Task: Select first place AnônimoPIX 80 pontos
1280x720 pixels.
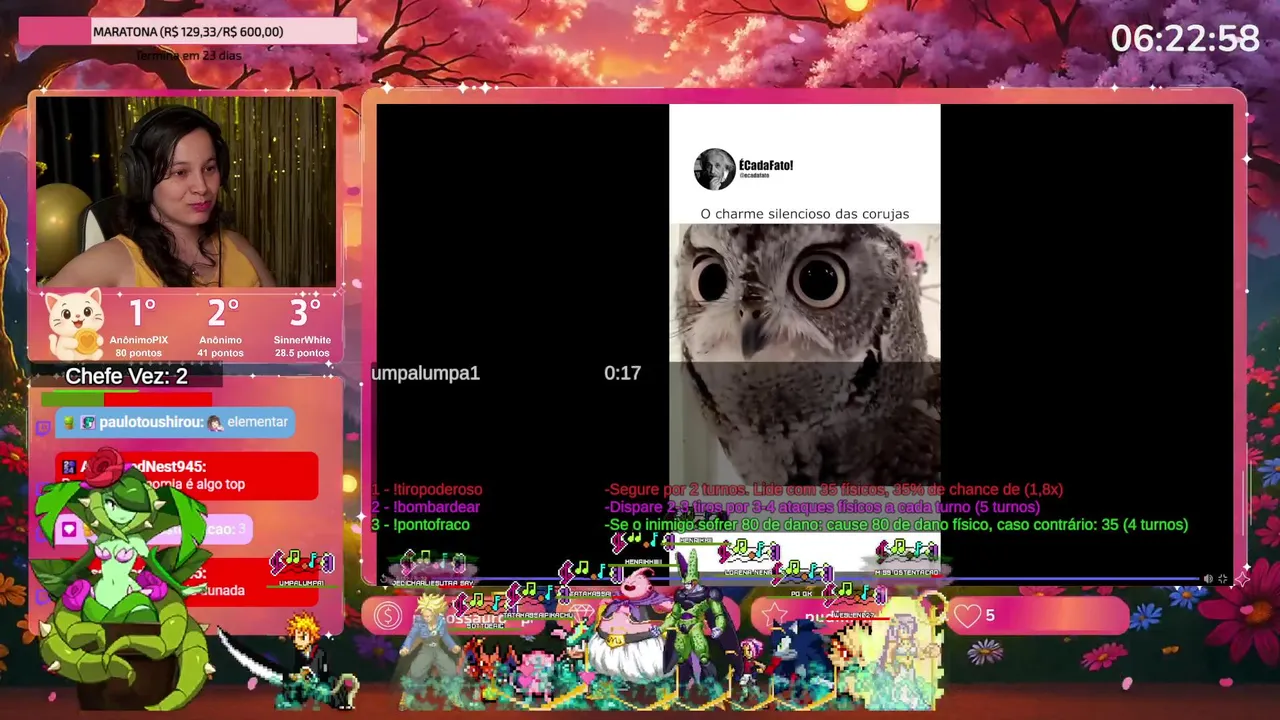Action: (x=141, y=328)
